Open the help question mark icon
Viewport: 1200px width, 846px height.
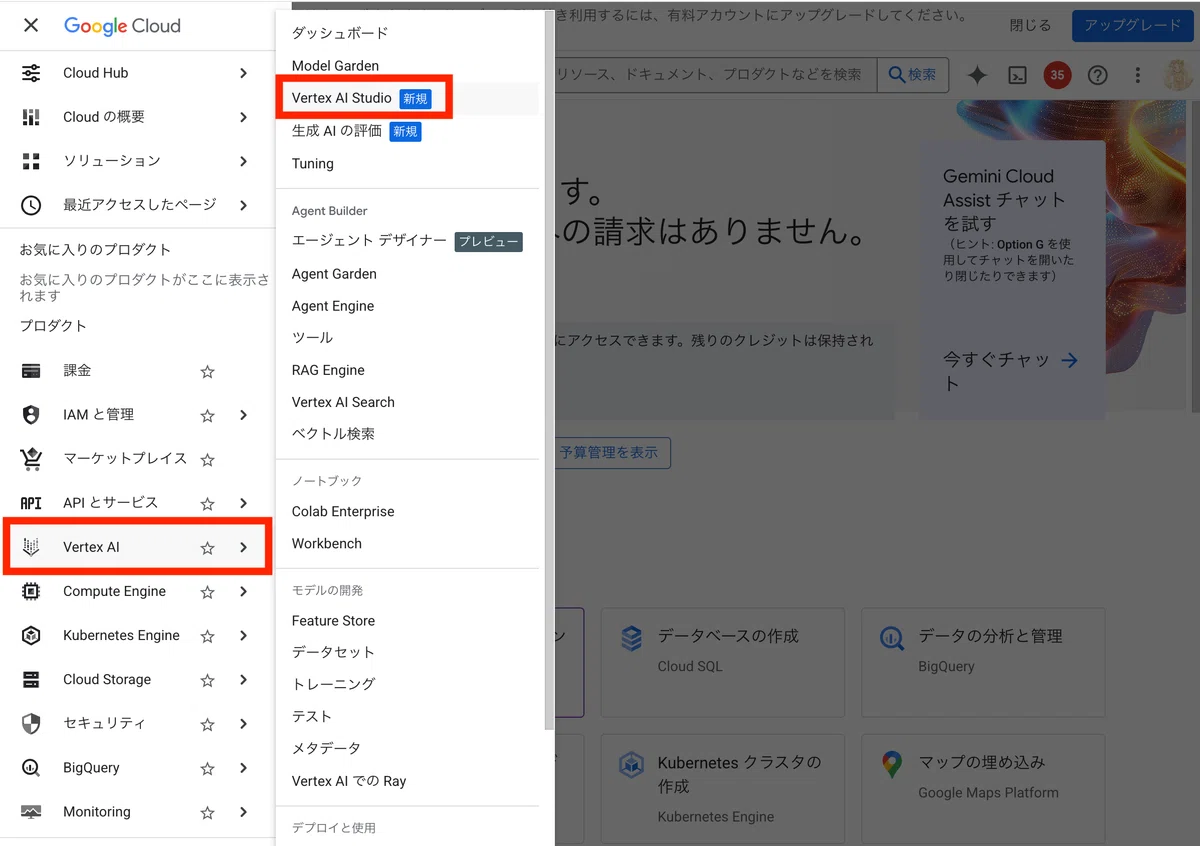pyautogui.click(x=1097, y=75)
